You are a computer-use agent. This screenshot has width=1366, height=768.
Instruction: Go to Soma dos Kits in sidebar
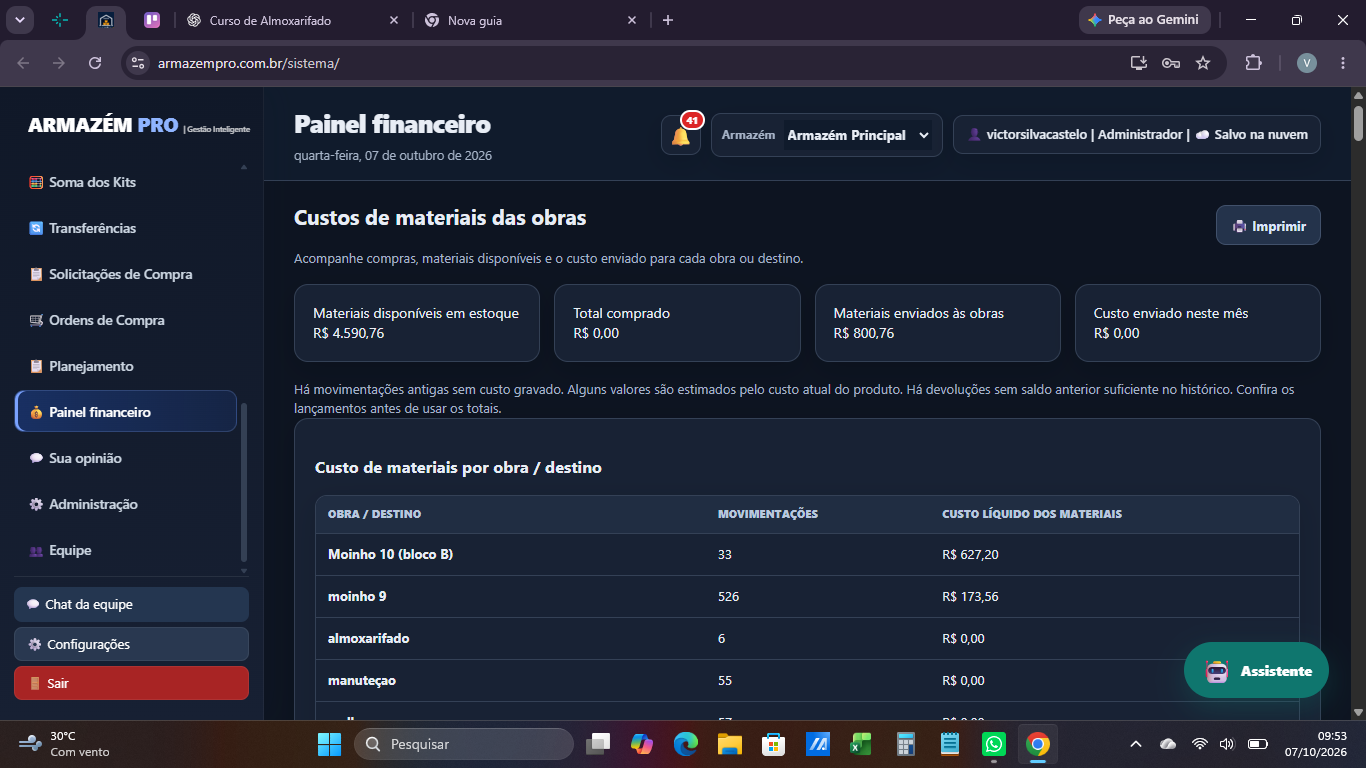point(126,182)
